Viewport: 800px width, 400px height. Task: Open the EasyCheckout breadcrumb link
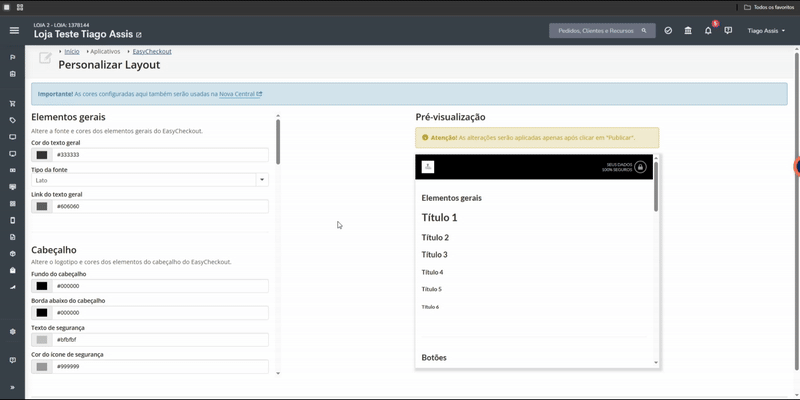point(152,52)
